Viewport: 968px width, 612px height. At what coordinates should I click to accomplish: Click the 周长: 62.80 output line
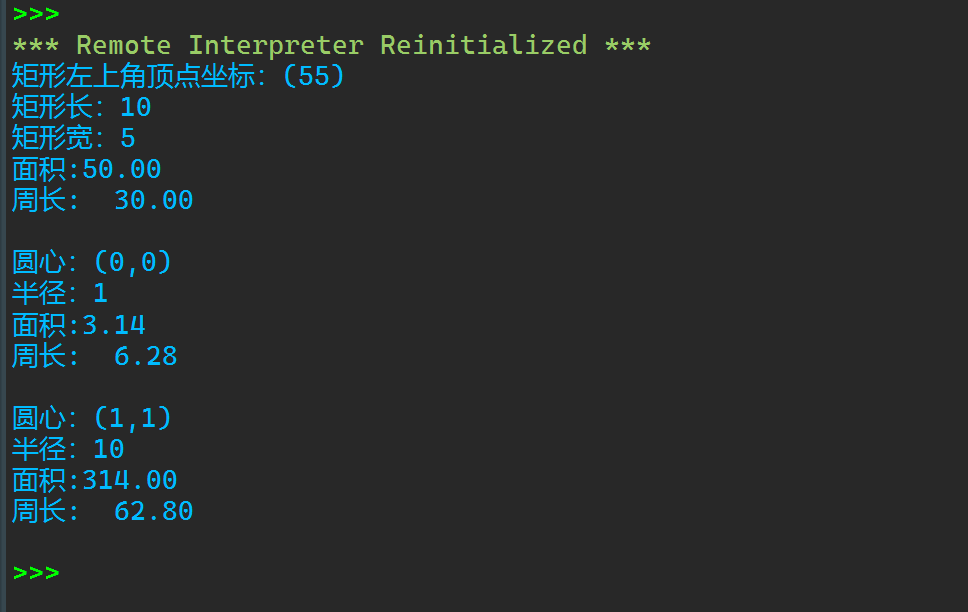[x=102, y=511]
